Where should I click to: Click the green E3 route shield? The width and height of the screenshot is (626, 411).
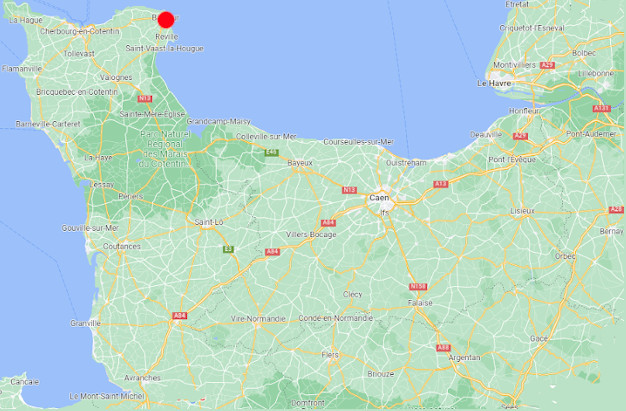(228, 249)
